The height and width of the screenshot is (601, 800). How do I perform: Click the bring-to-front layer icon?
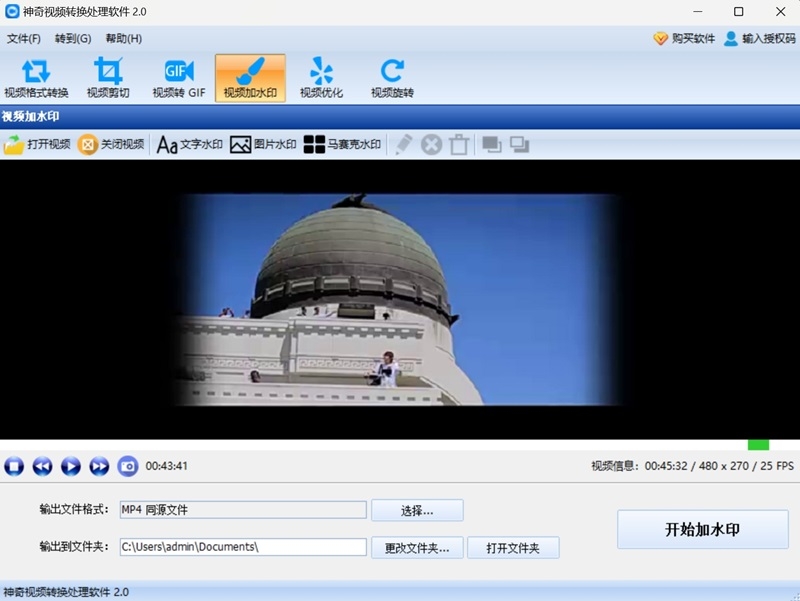tap(492, 145)
